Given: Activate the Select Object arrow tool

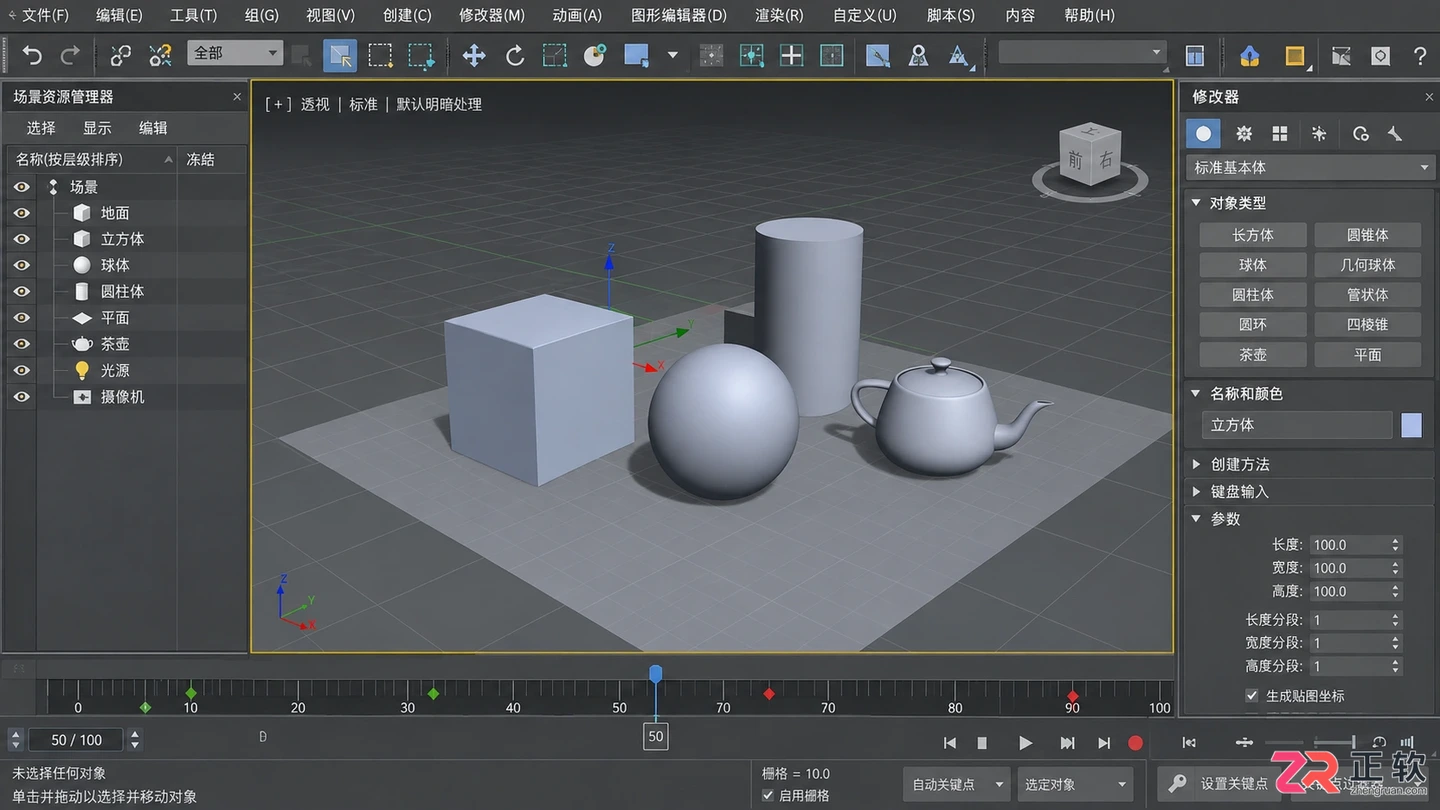Looking at the screenshot, I should tap(340, 55).
